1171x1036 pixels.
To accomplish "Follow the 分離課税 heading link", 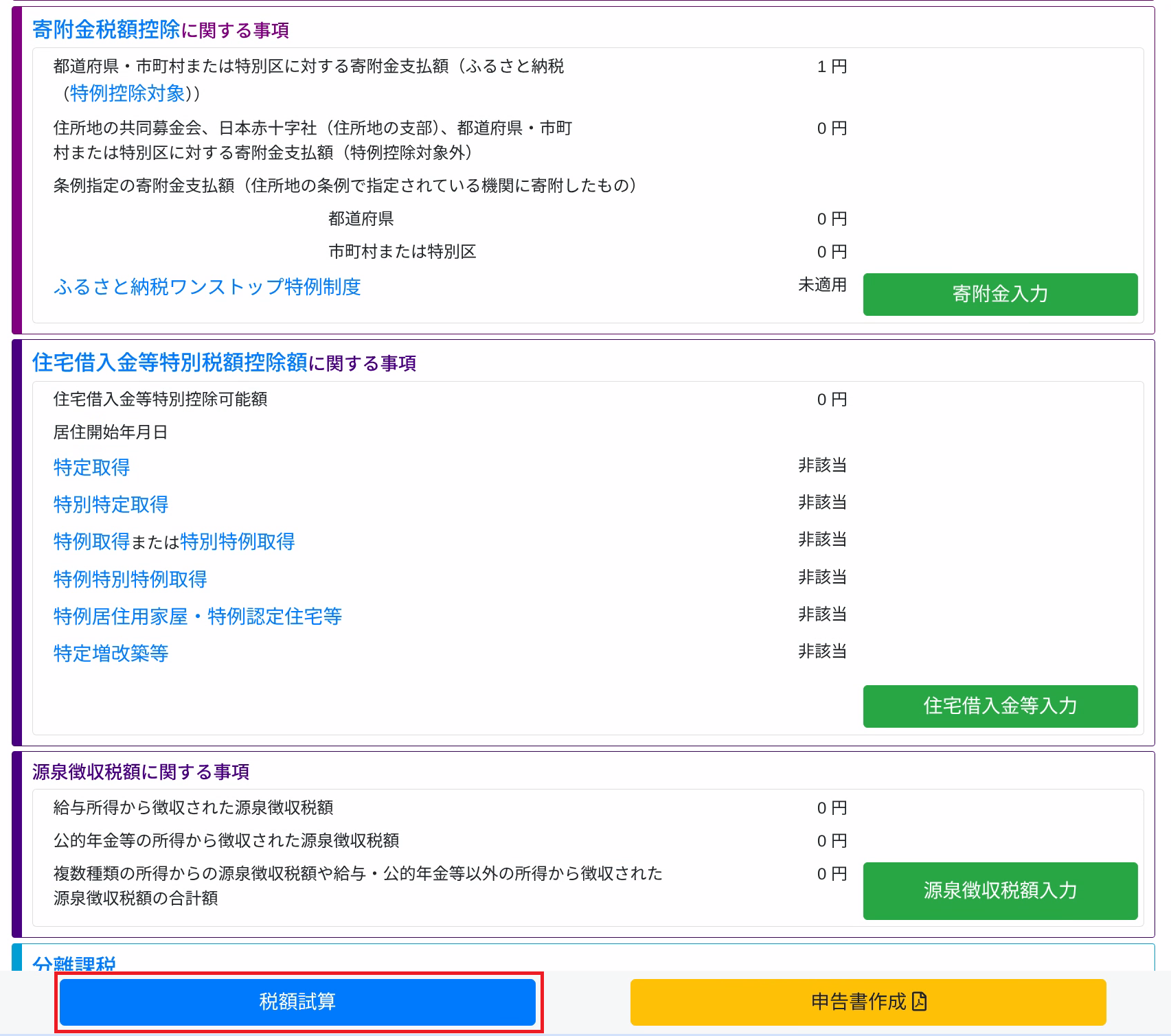I will click(x=73, y=963).
